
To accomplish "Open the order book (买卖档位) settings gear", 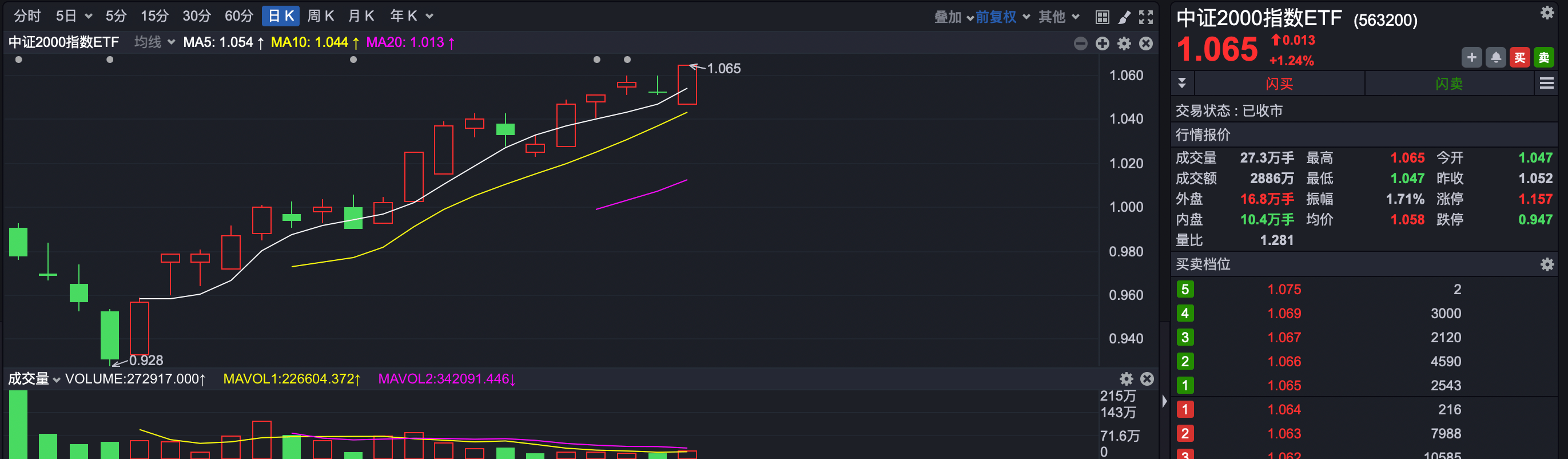I will 1547,264.
